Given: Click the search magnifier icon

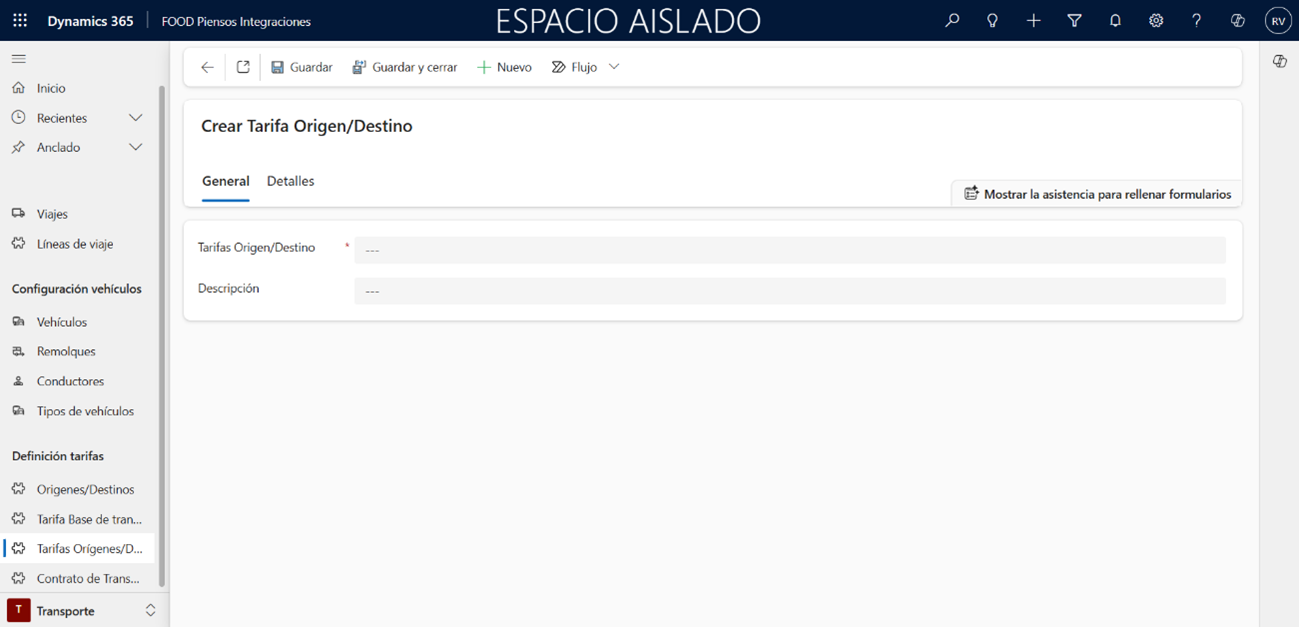Looking at the screenshot, I should 952,20.
